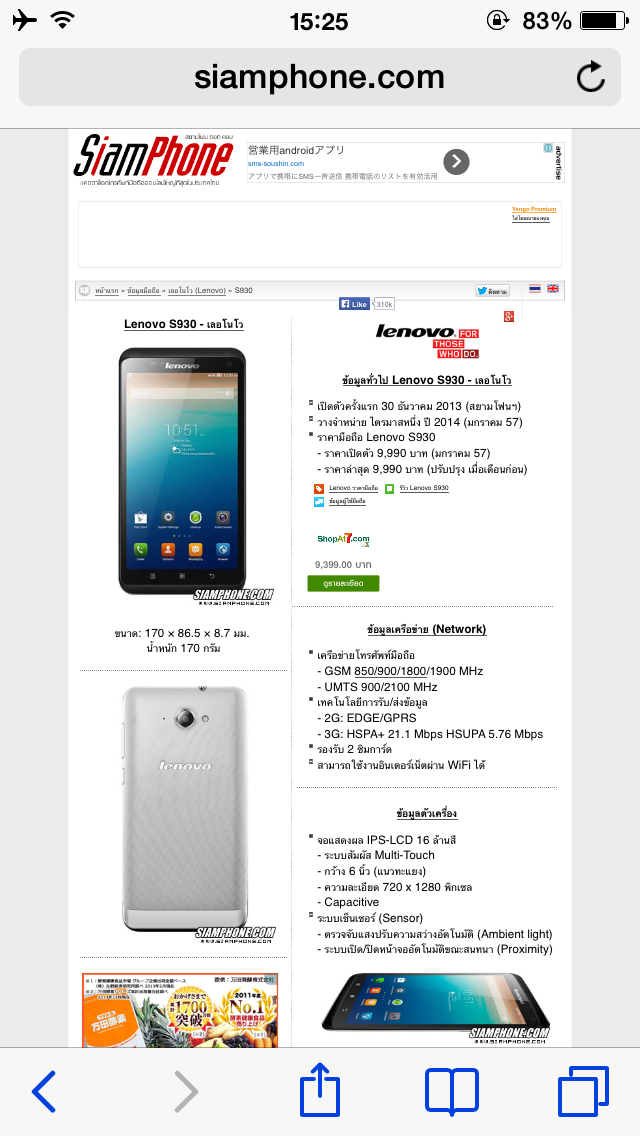640x1136 pixels.
Task: Tap the Safari back arrow
Action: pos(43,1091)
